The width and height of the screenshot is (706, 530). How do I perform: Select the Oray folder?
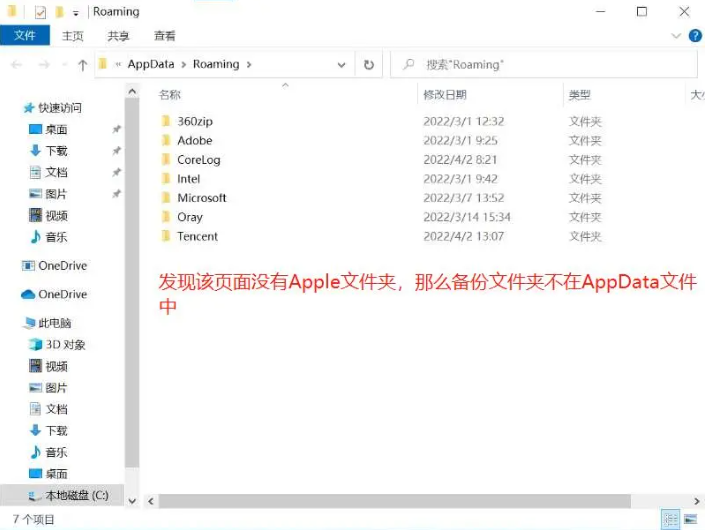pos(190,217)
